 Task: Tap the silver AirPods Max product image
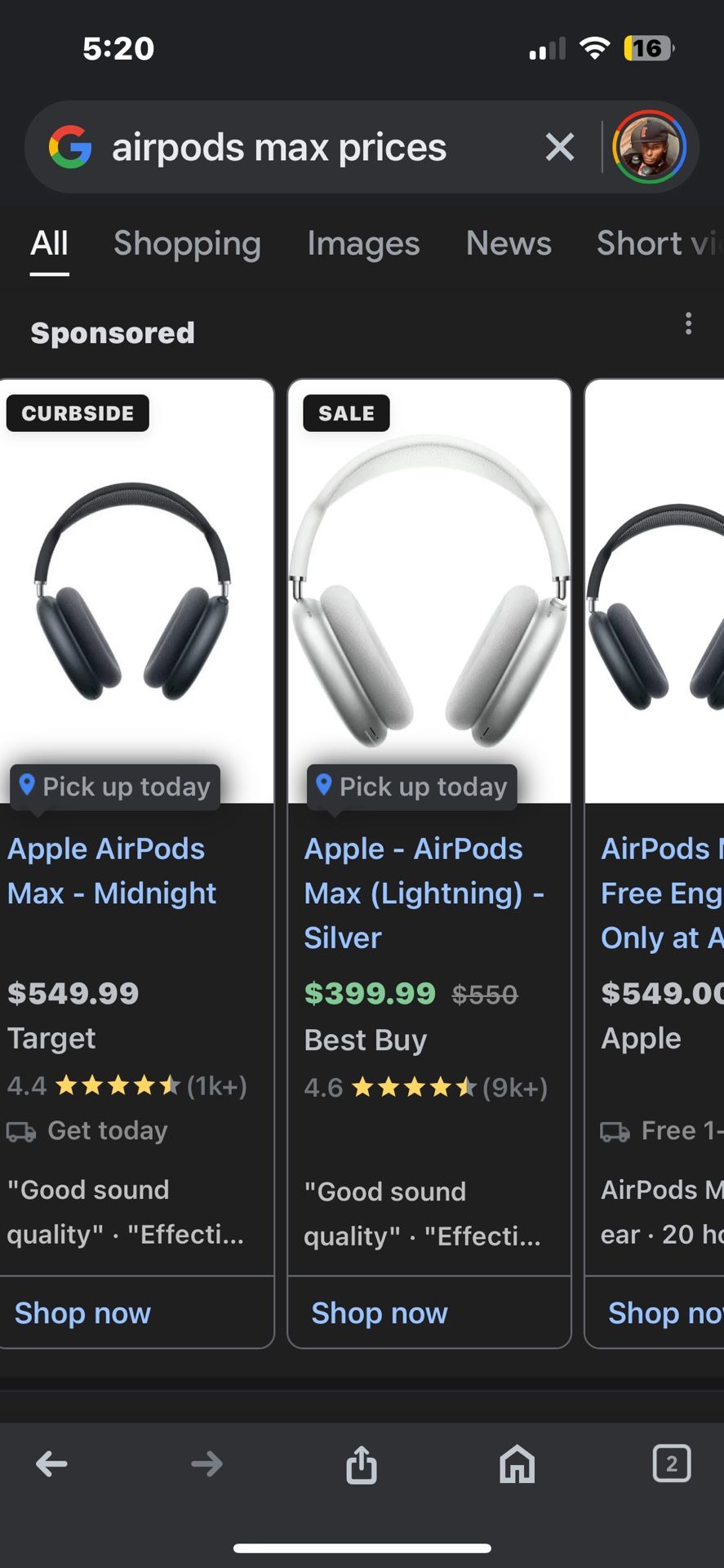[429, 592]
